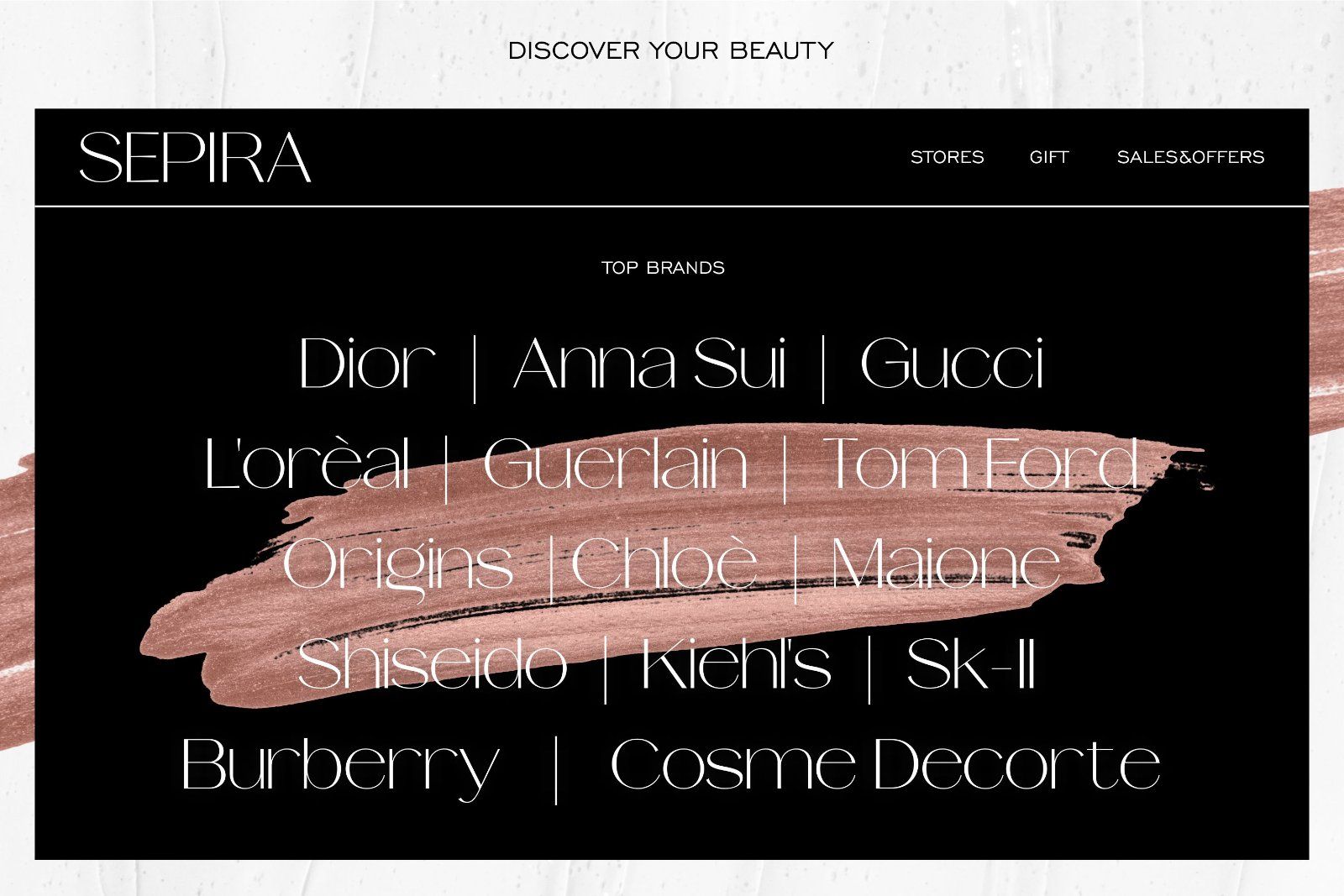Select the Chloè brand
1344x896 pixels.
coord(664,563)
